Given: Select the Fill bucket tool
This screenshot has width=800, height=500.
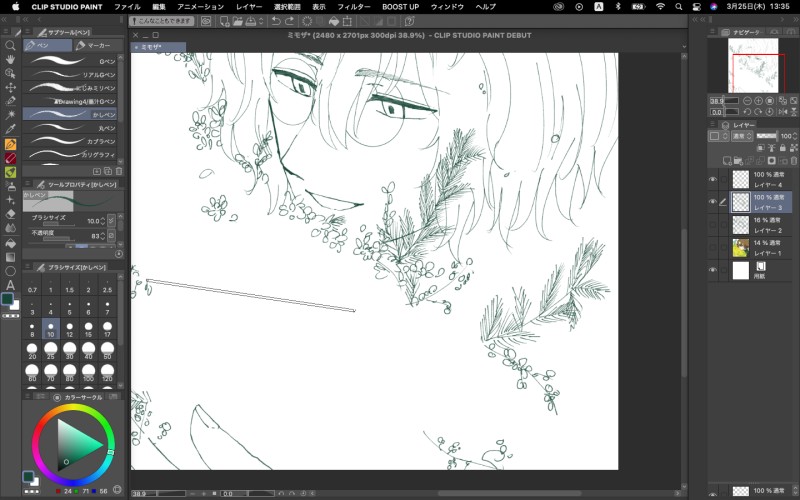Looking at the screenshot, I should tap(10, 243).
